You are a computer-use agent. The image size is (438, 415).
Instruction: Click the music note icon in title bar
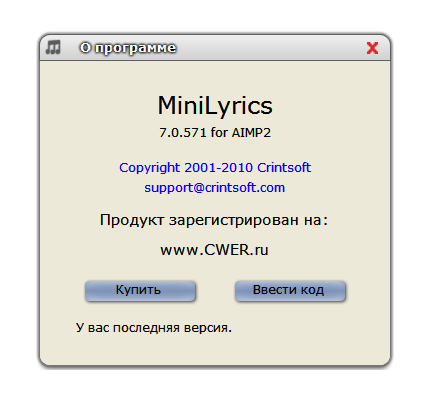[53, 47]
